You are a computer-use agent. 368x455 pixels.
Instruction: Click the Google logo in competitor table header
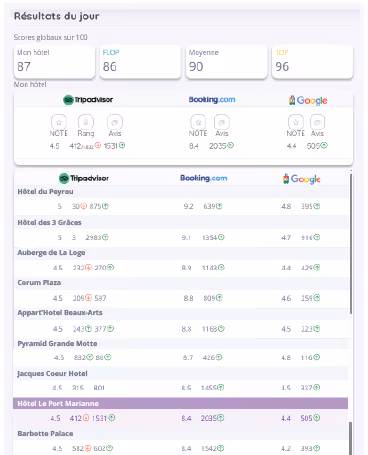(x=302, y=179)
